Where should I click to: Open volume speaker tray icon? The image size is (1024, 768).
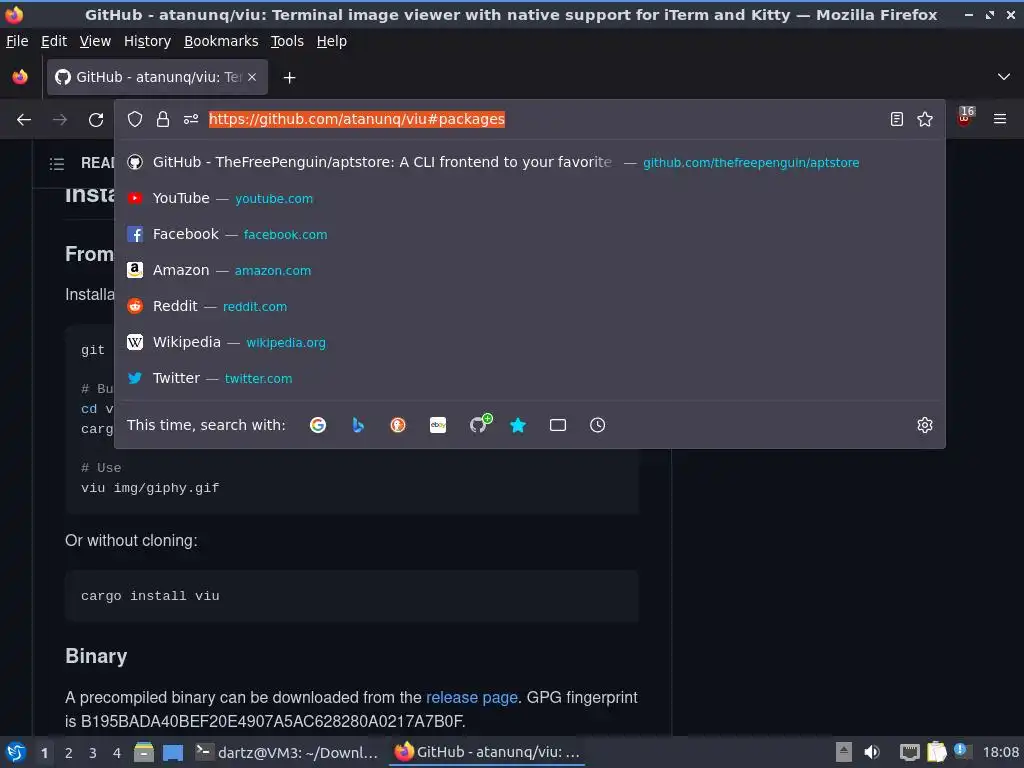click(872, 752)
